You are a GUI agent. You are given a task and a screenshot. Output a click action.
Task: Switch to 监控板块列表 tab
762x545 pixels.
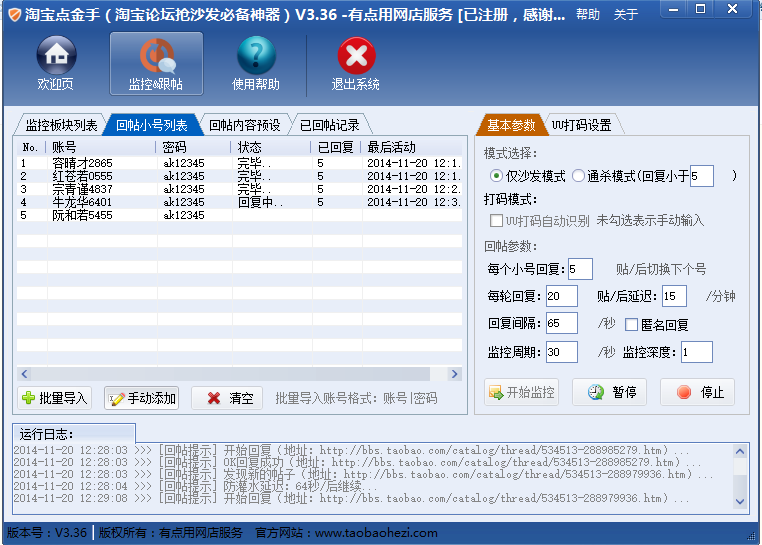coord(61,125)
